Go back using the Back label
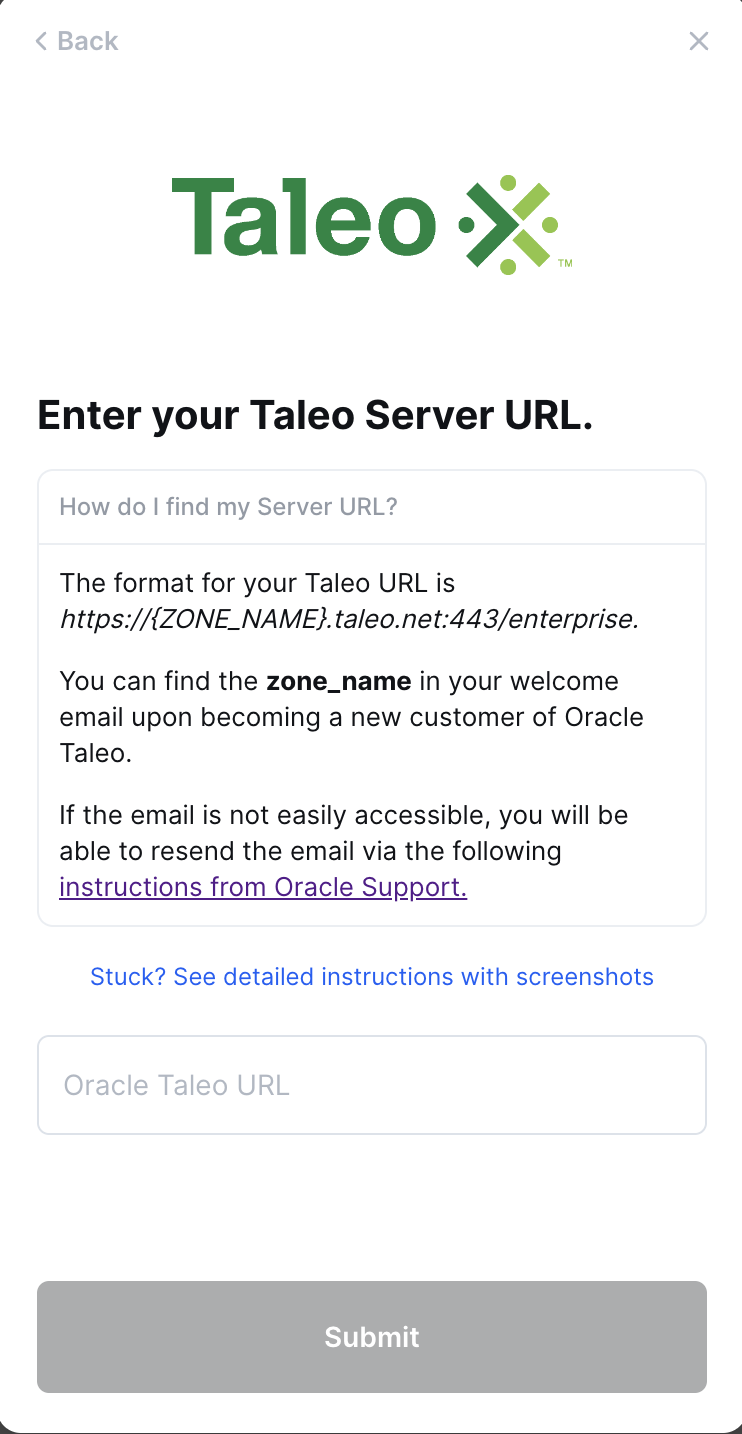 tap(87, 41)
